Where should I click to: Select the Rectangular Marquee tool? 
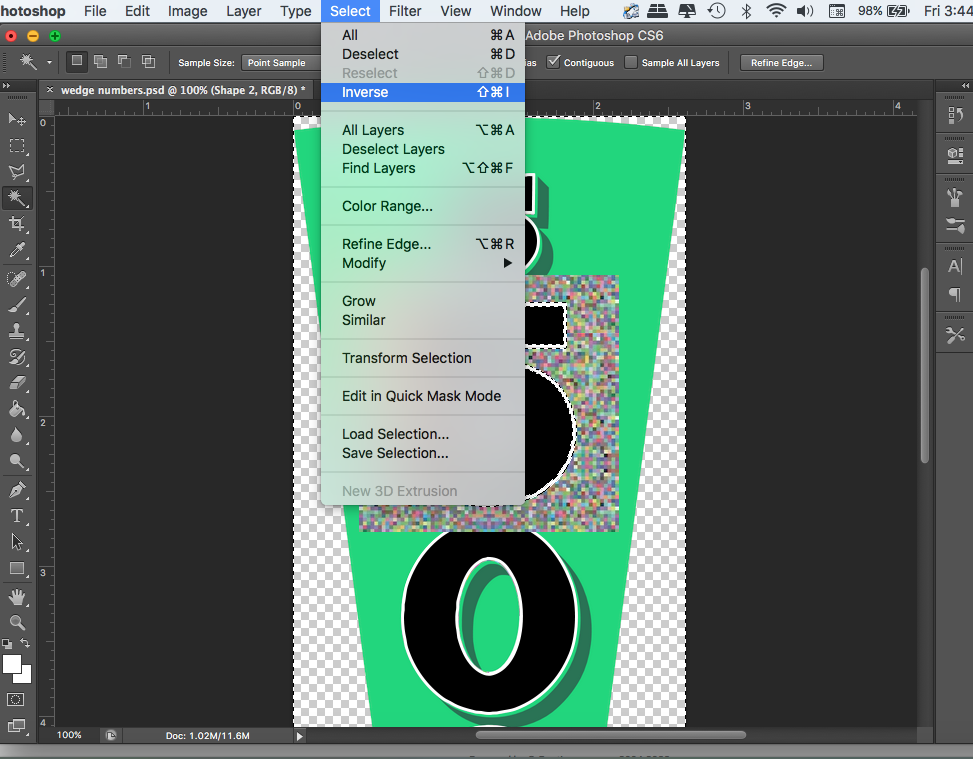click(x=17, y=146)
